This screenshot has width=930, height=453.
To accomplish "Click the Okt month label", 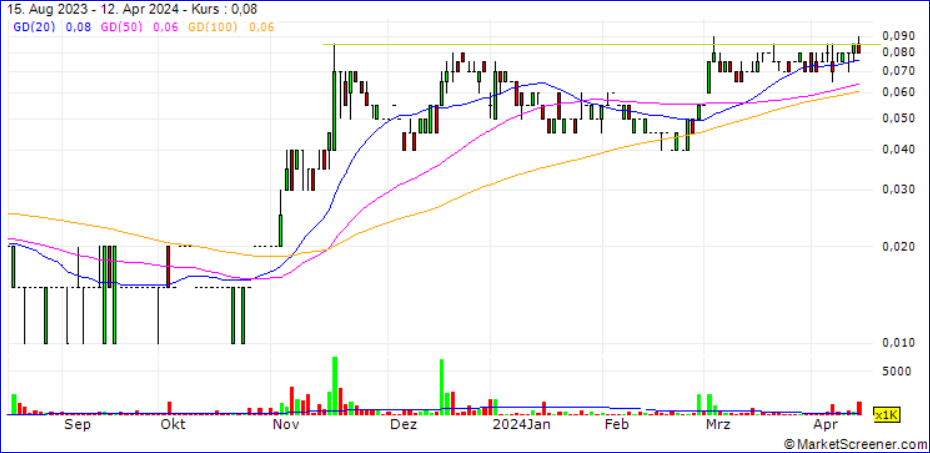I will tap(172, 425).
